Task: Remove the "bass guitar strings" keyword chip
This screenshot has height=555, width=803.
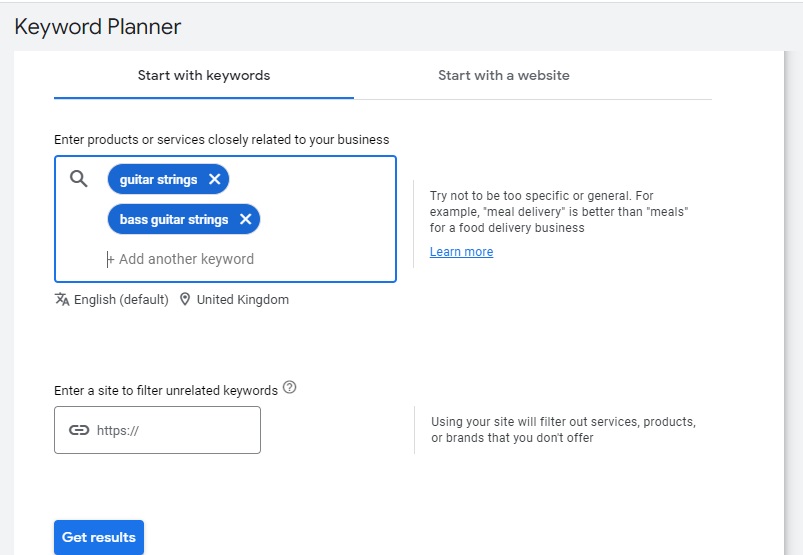Action: point(245,220)
